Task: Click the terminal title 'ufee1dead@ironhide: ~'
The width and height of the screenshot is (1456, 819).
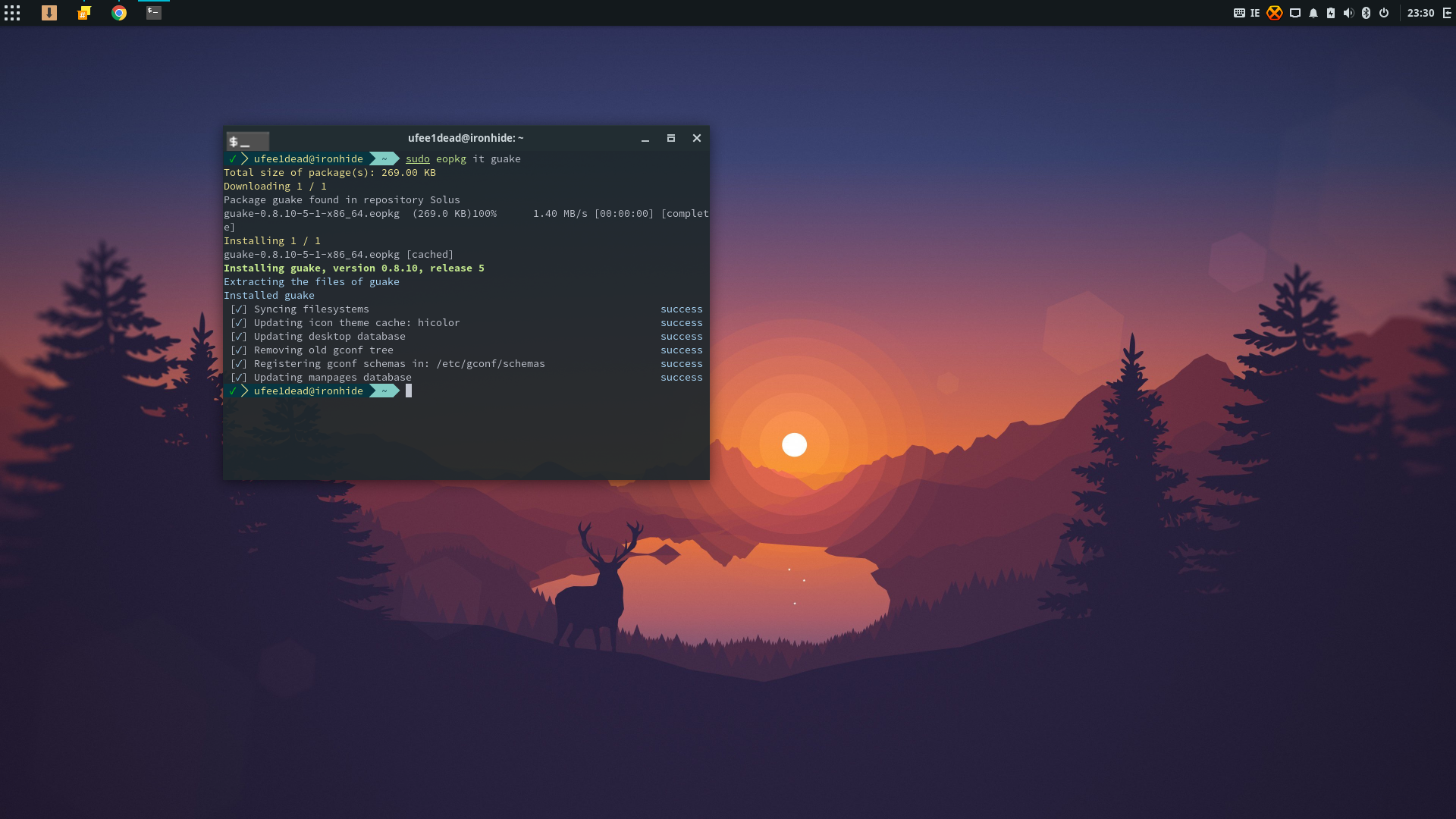Action: [x=466, y=138]
